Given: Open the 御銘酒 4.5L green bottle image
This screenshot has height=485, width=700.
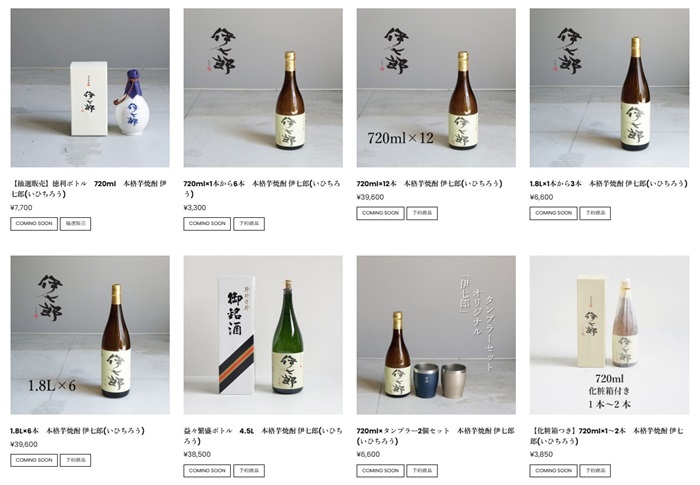Looking at the screenshot, I should [263, 335].
